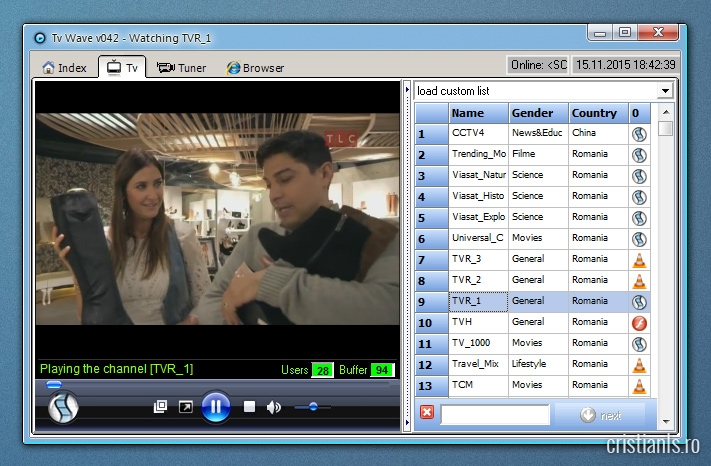Click the VLC cone icon for TVR_3

click(x=639, y=260)
